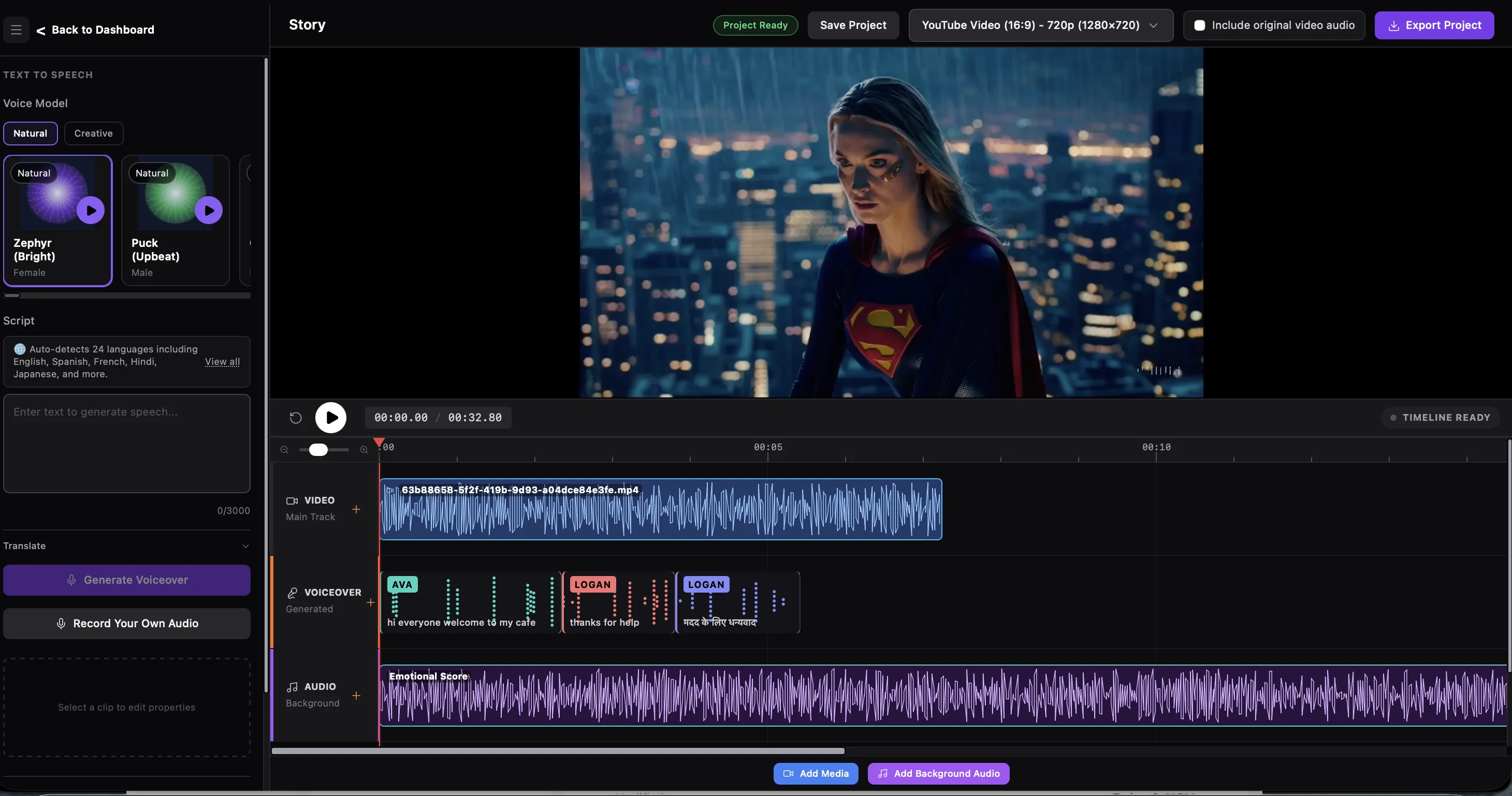Open the hamburger menu
This screenshot has width=1512, height=796.
16,29
